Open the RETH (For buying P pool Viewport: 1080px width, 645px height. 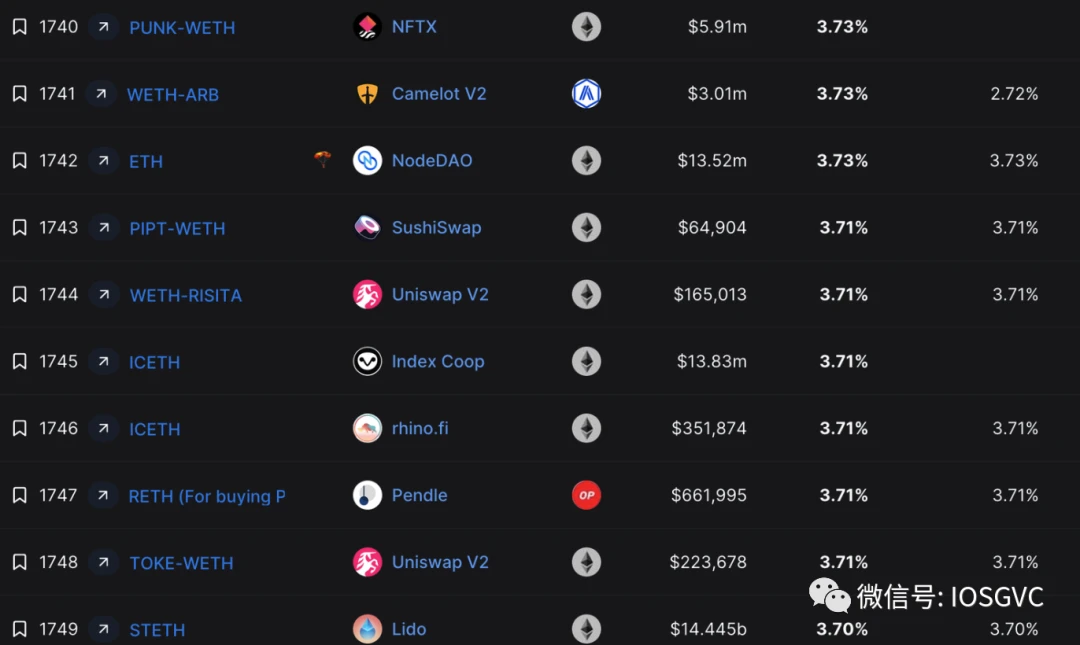(x=207, y=496)
